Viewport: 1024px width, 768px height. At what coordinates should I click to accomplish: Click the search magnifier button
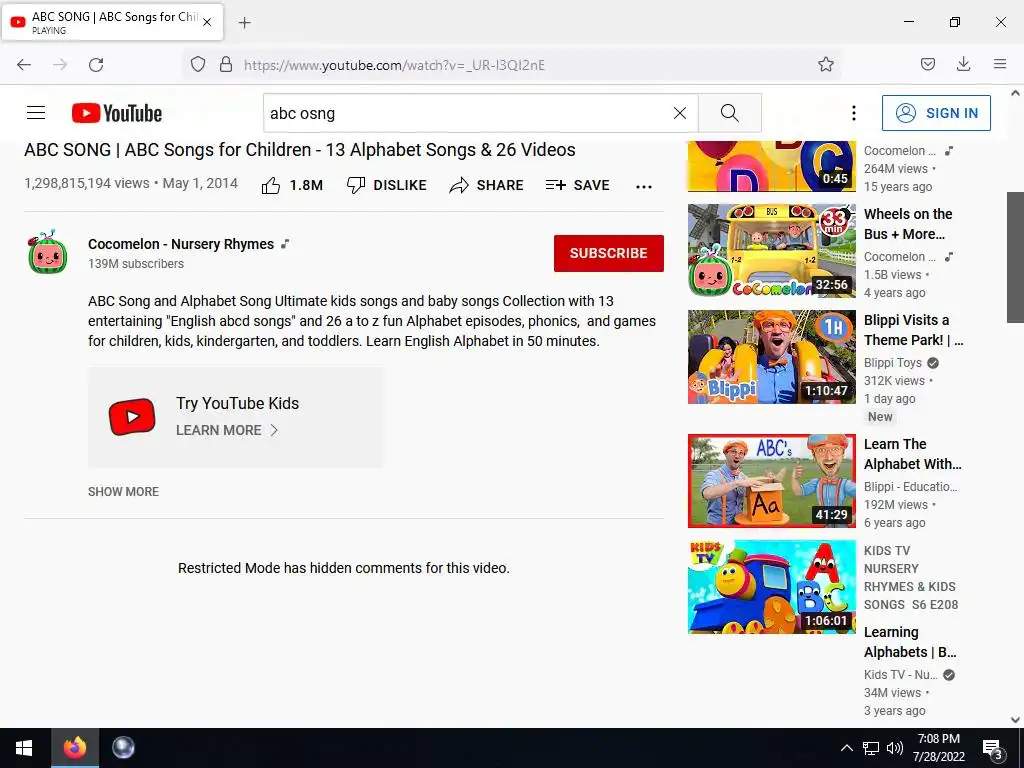[729, 113]
